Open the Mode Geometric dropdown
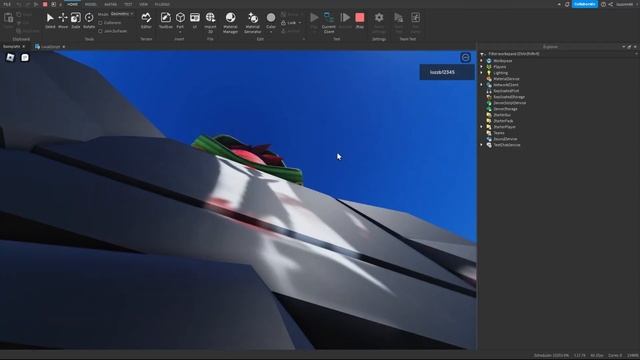Image resolution: width=640 pixels, height=360 pixels. (x=122, y=14)
